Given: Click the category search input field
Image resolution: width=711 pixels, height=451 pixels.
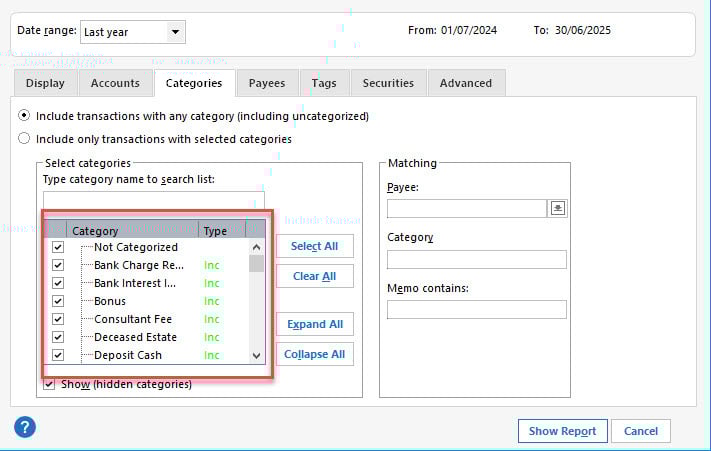Looking at the screenshot, I should point(154,200).
